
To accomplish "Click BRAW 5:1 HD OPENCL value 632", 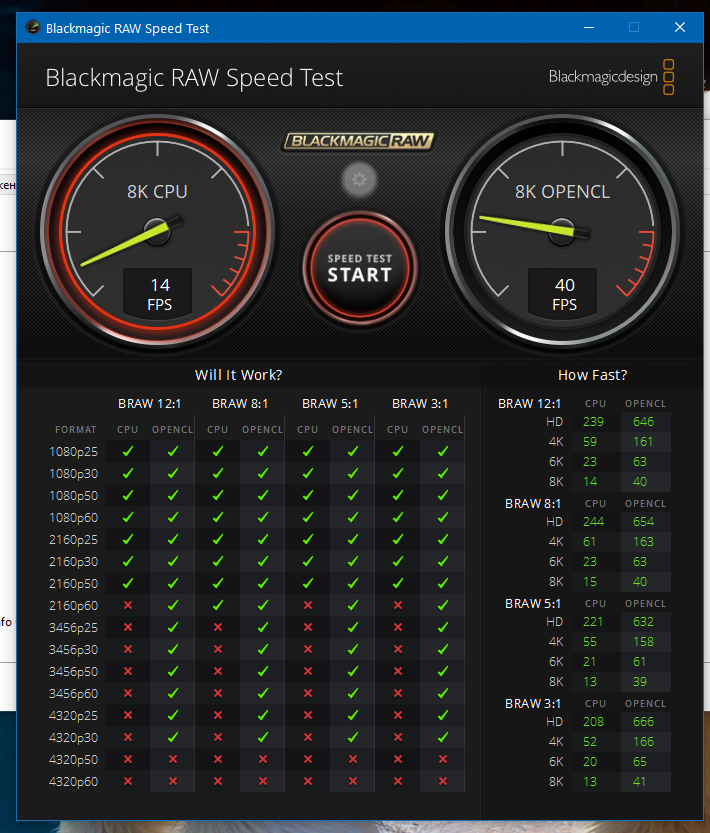I will (x=643, y=622).
